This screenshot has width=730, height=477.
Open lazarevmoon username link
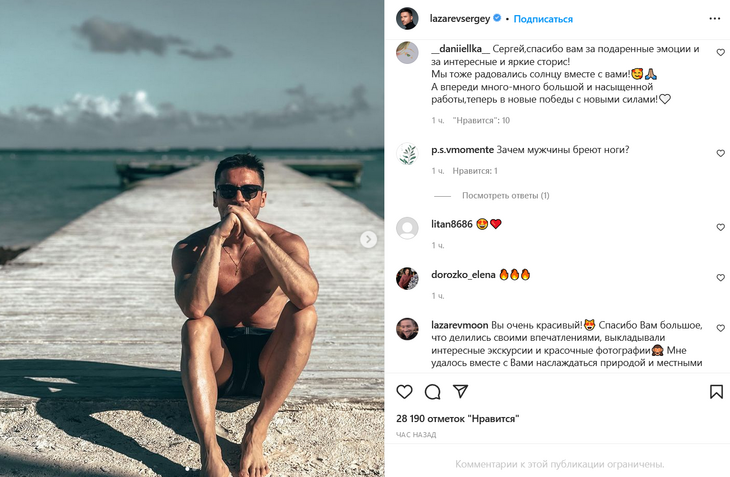459,325
